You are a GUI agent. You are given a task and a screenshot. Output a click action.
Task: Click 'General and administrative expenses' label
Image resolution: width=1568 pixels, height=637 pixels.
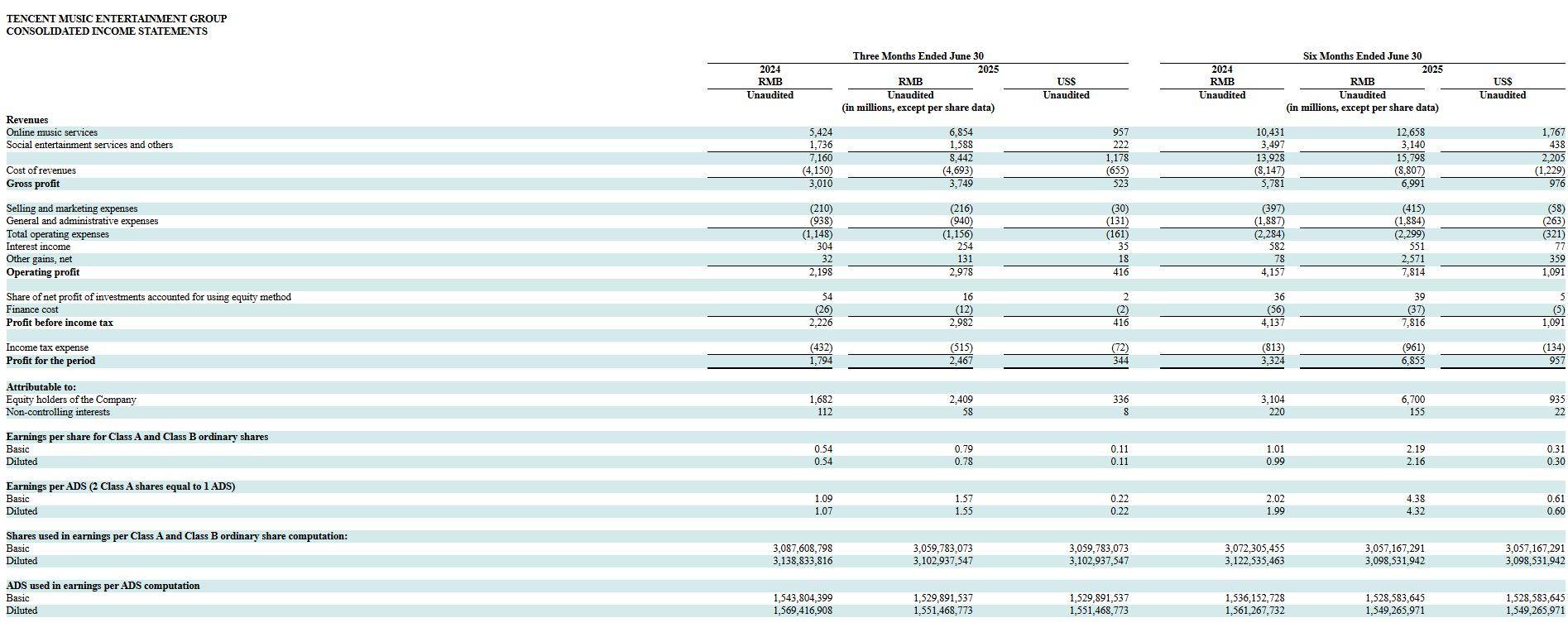[x=82, y=221]
